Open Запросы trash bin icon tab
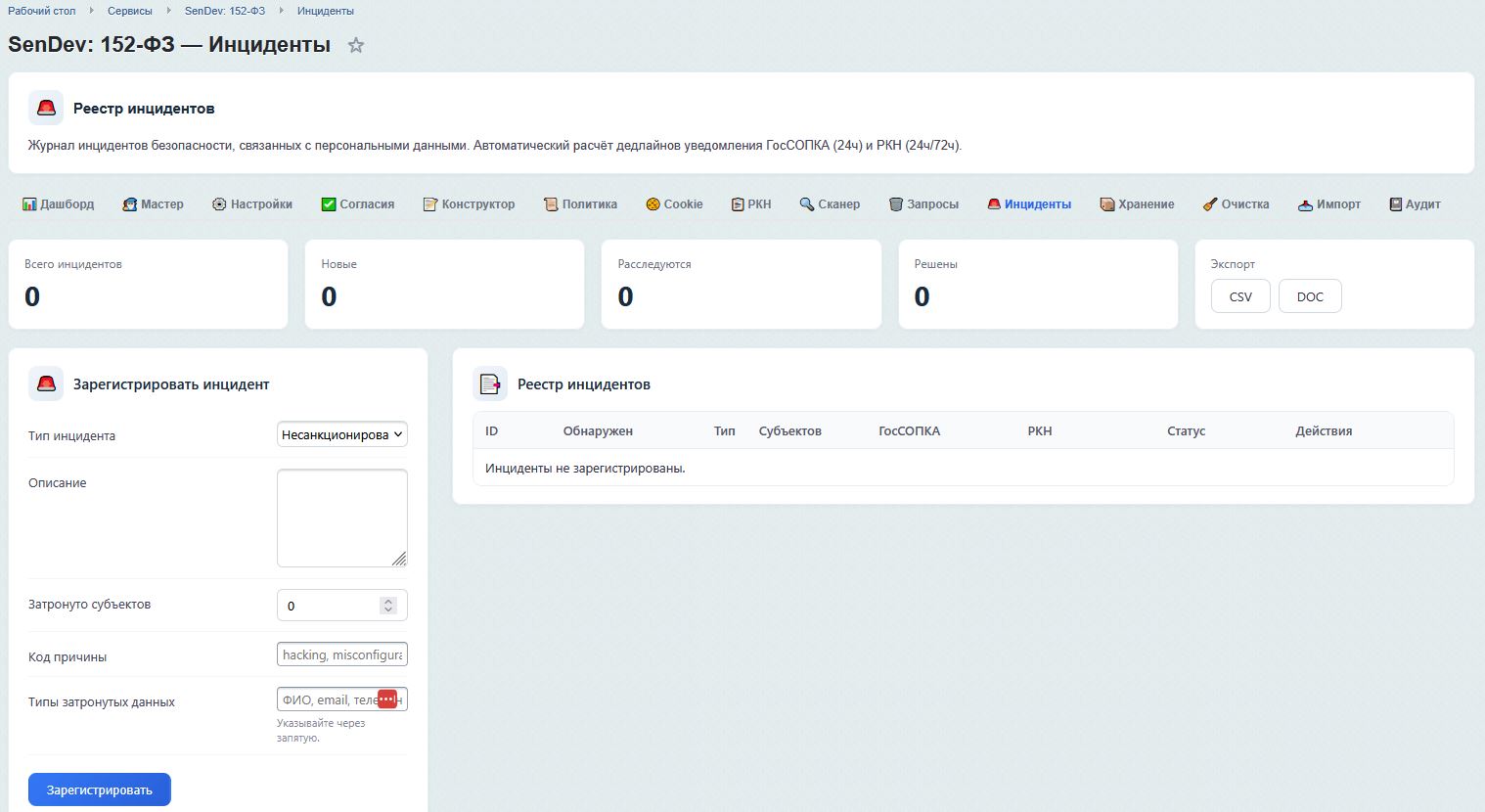The width and height of the screenshot is (1485, 812). (895, 204)
